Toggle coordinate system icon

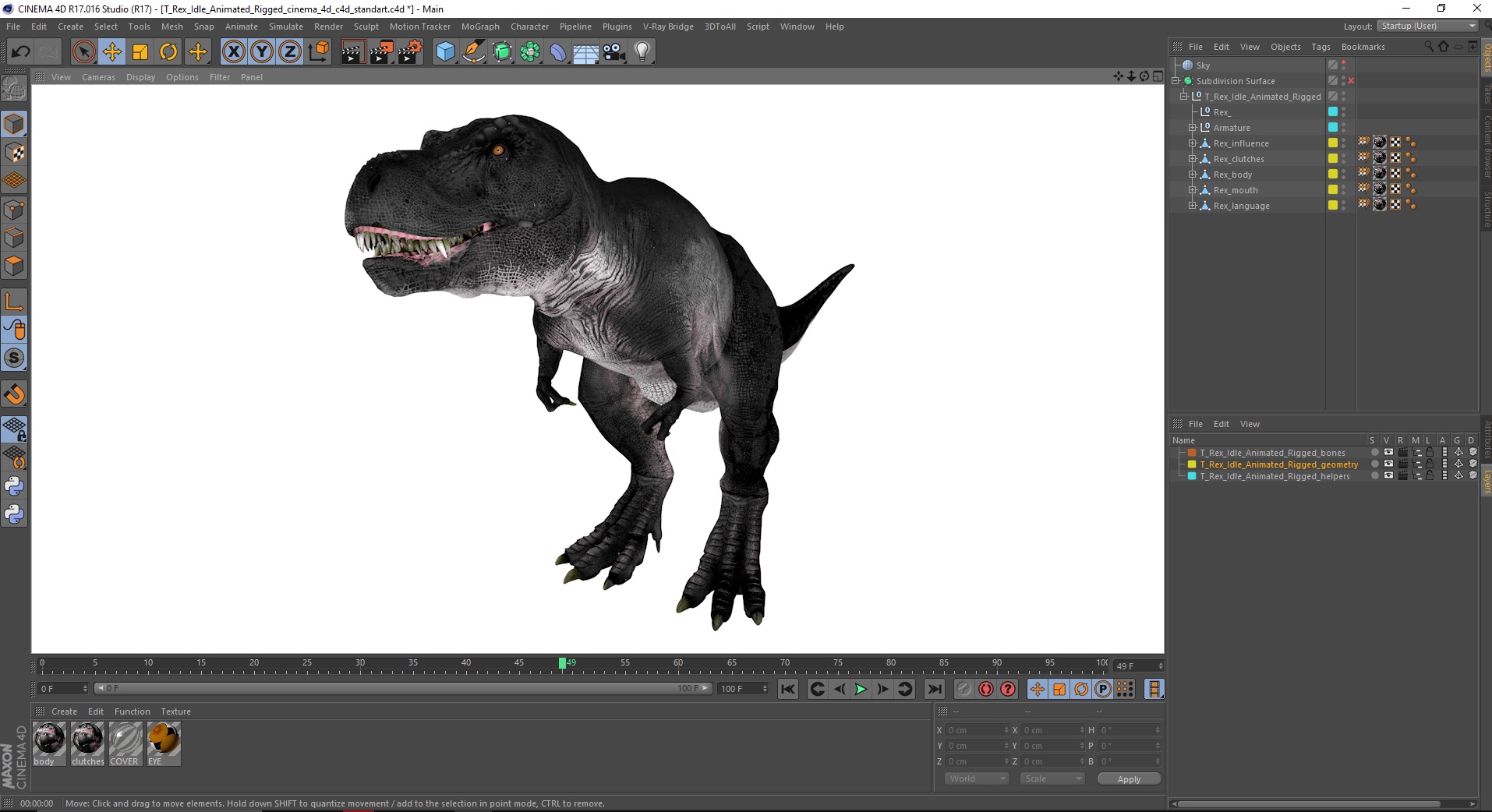319,52
